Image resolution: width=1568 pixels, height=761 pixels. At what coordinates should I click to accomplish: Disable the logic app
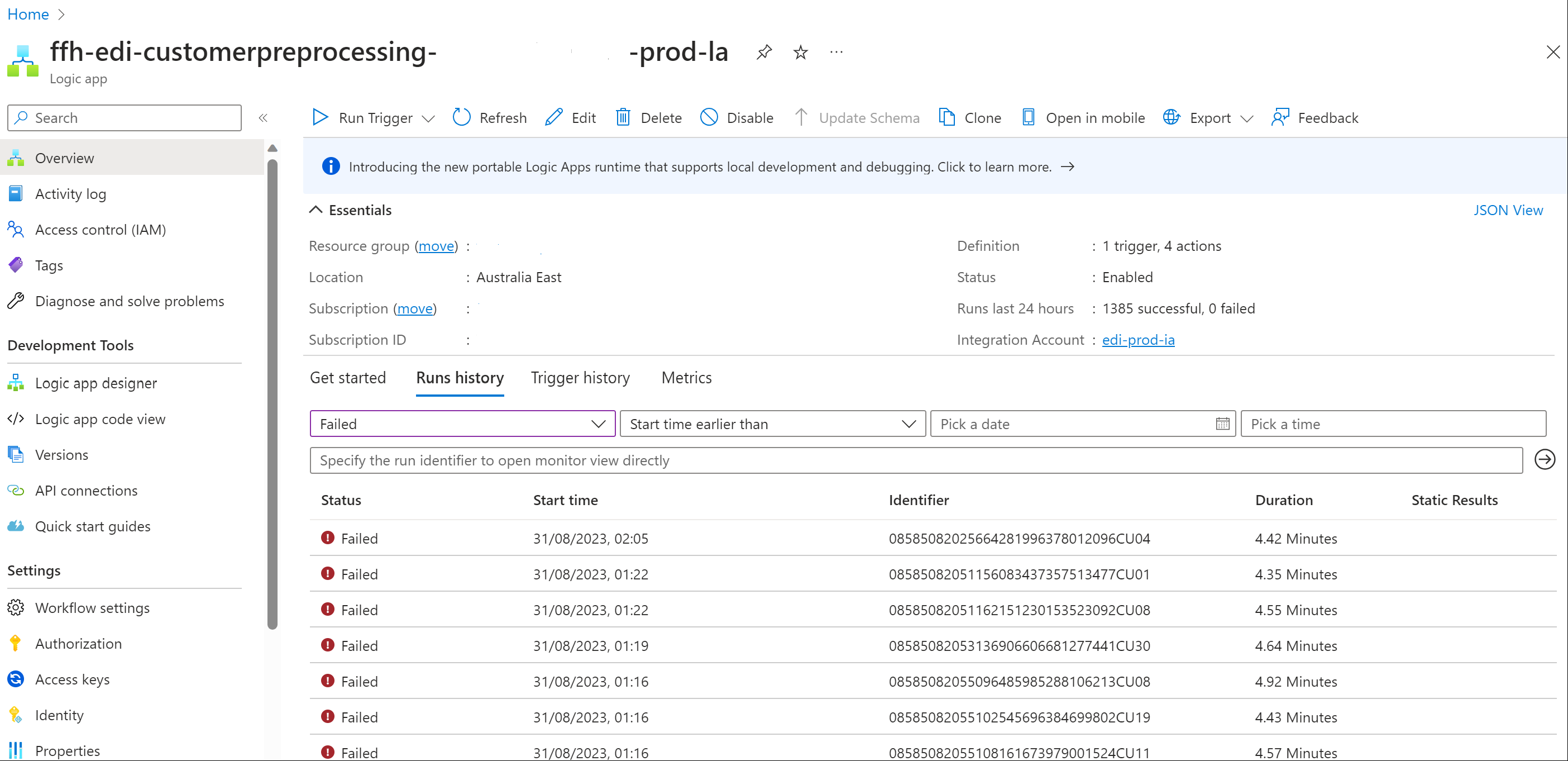pyautogui.click(x=737, y=117)
